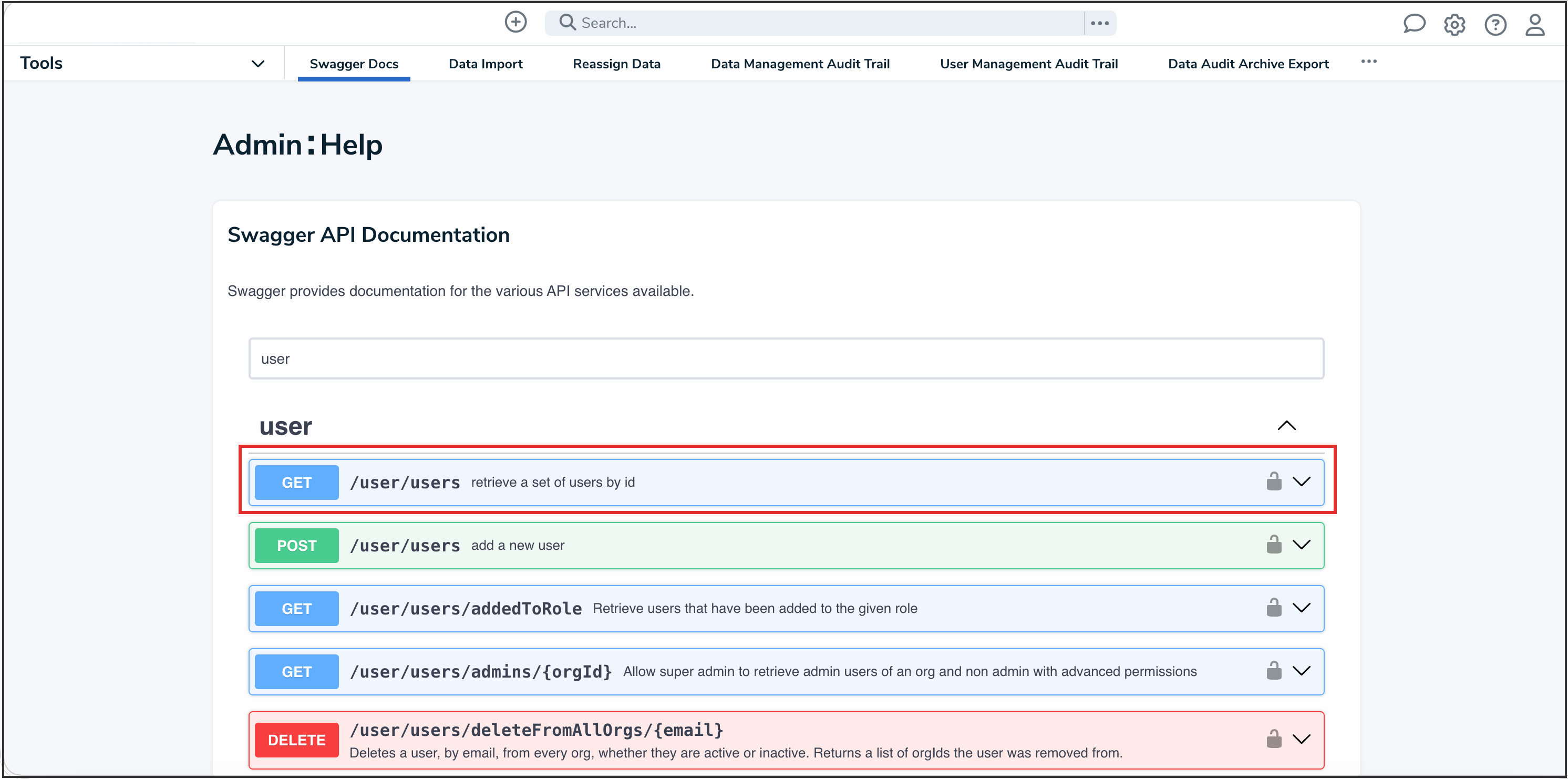Collapse the user section chevron
1568x779 pixels.
(x=1287, y=425)
